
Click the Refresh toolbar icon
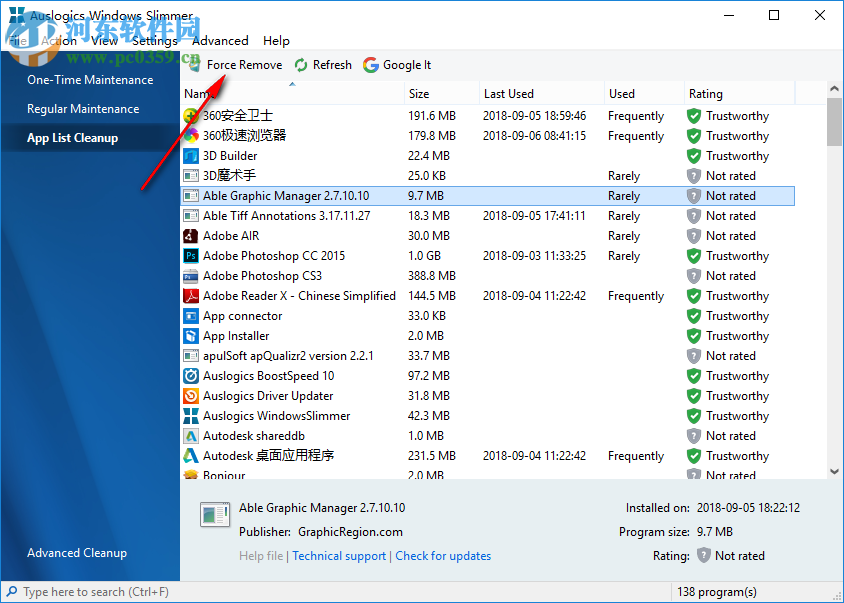pos(299,64)
